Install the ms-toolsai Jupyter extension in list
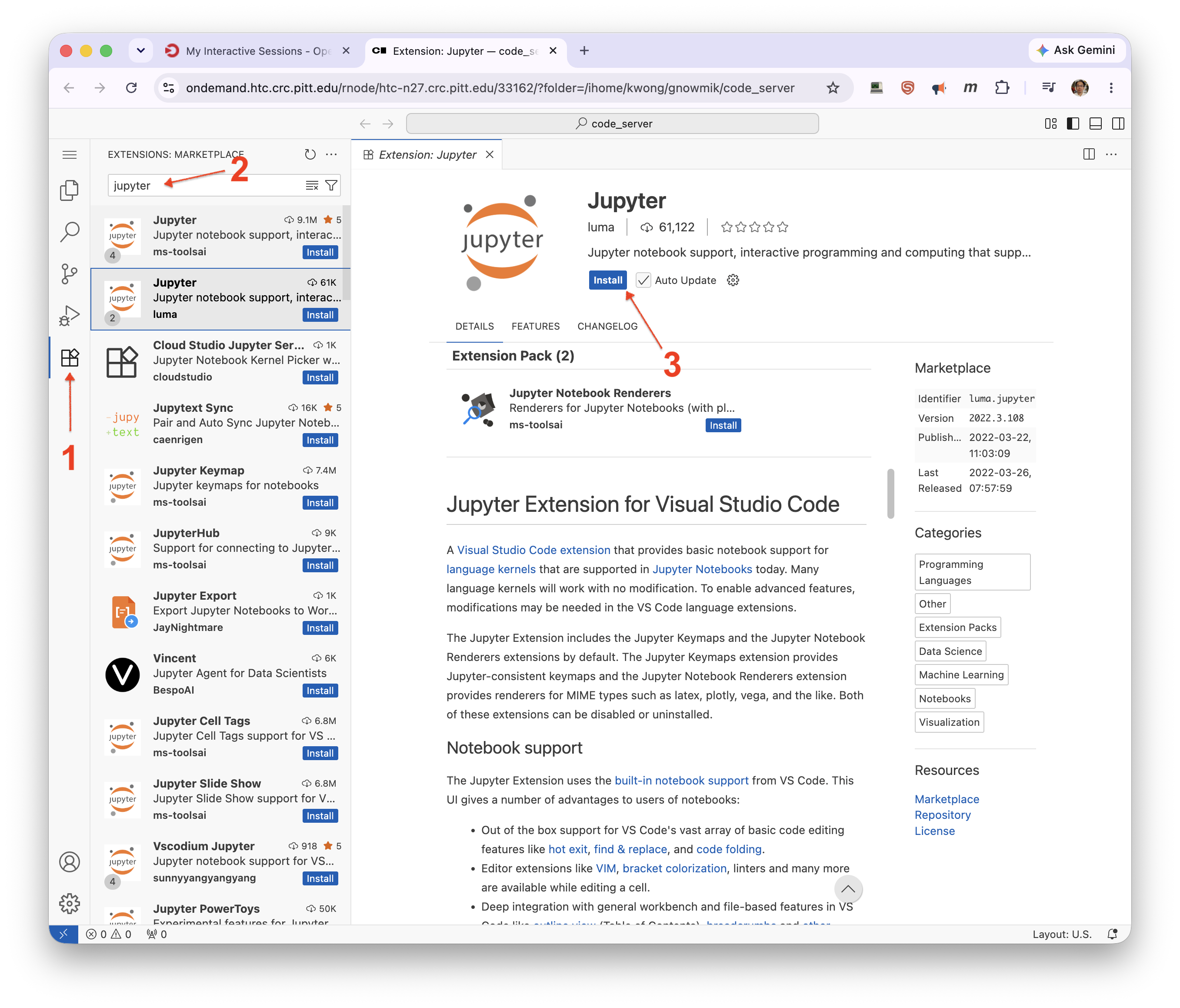1180x1008 pixels. point(320,252)
